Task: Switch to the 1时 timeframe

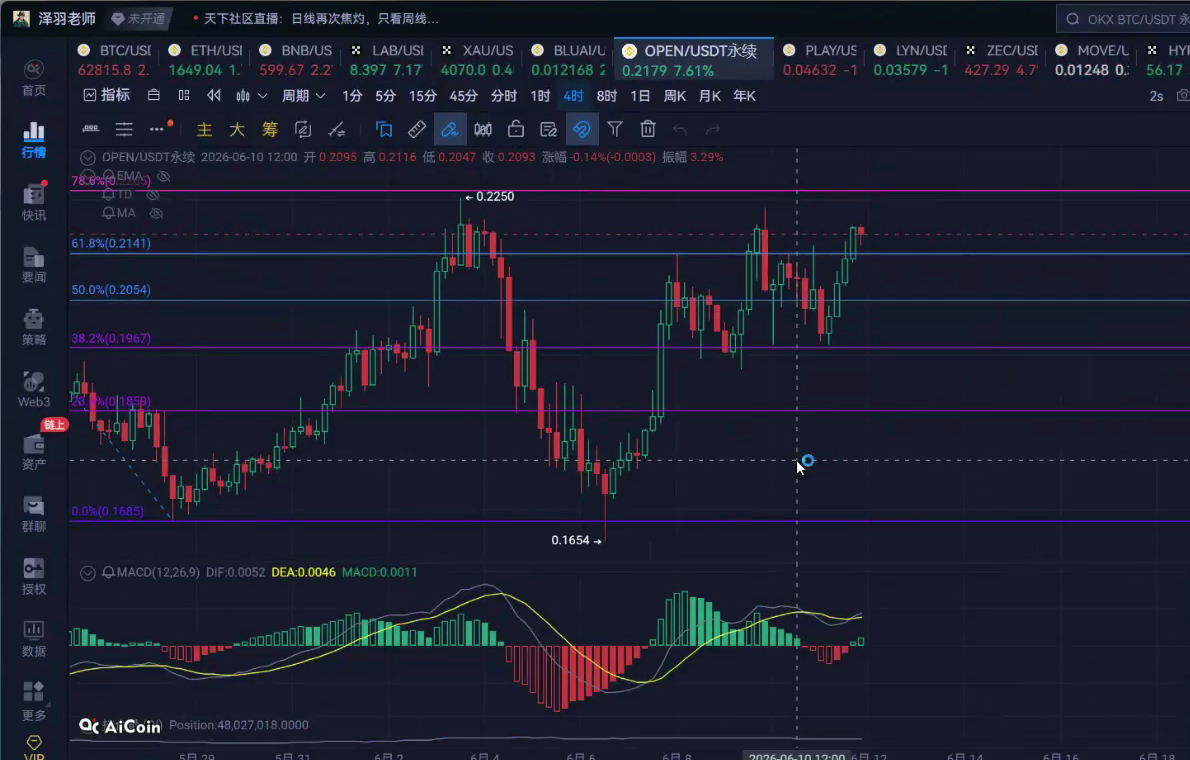Action: (x=540, y=96)
